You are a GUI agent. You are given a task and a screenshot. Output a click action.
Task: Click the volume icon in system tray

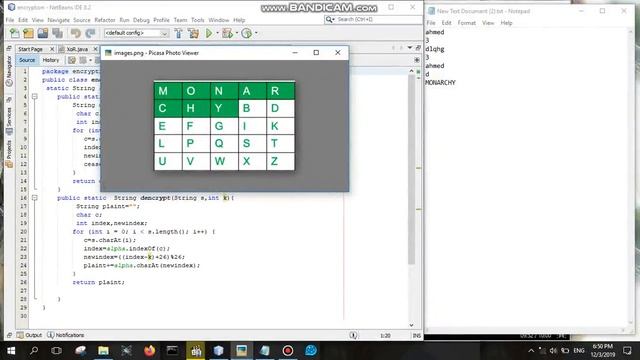pyautogui.click(x=553, y=351)
